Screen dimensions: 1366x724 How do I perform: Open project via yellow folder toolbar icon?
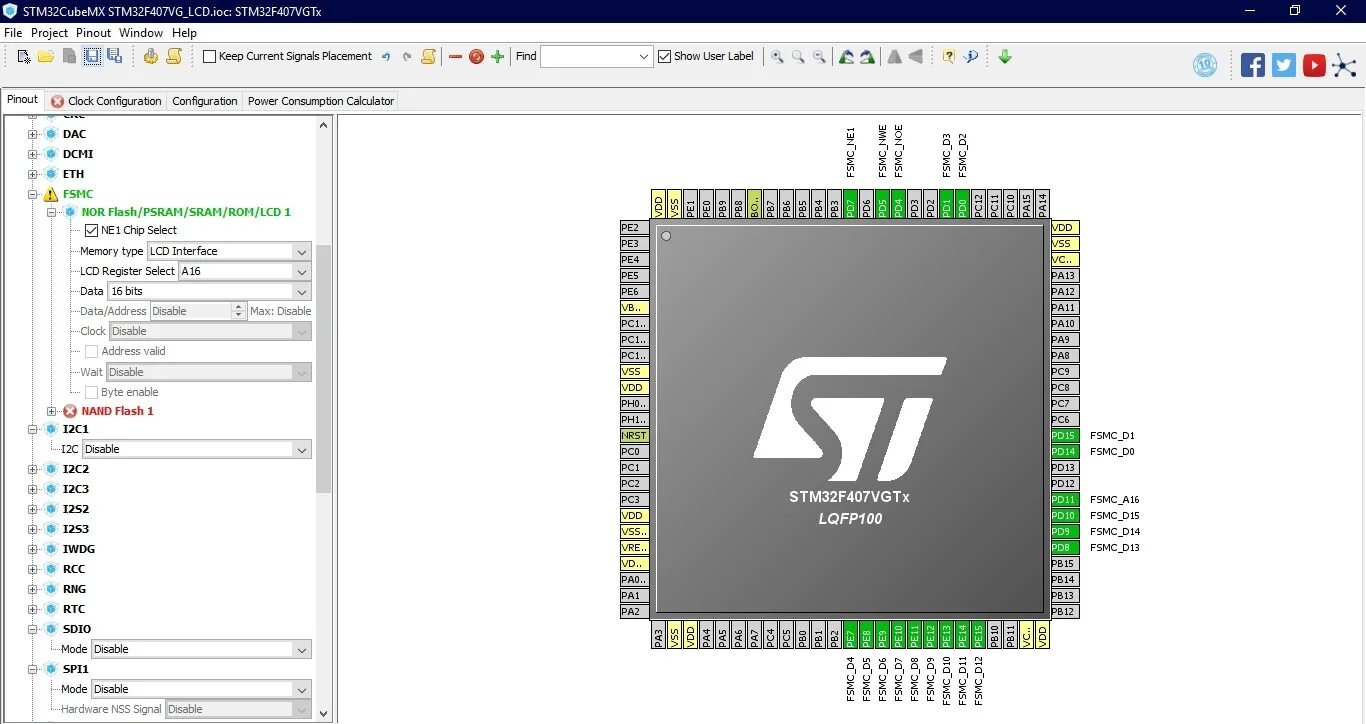(x=46, y=56)
